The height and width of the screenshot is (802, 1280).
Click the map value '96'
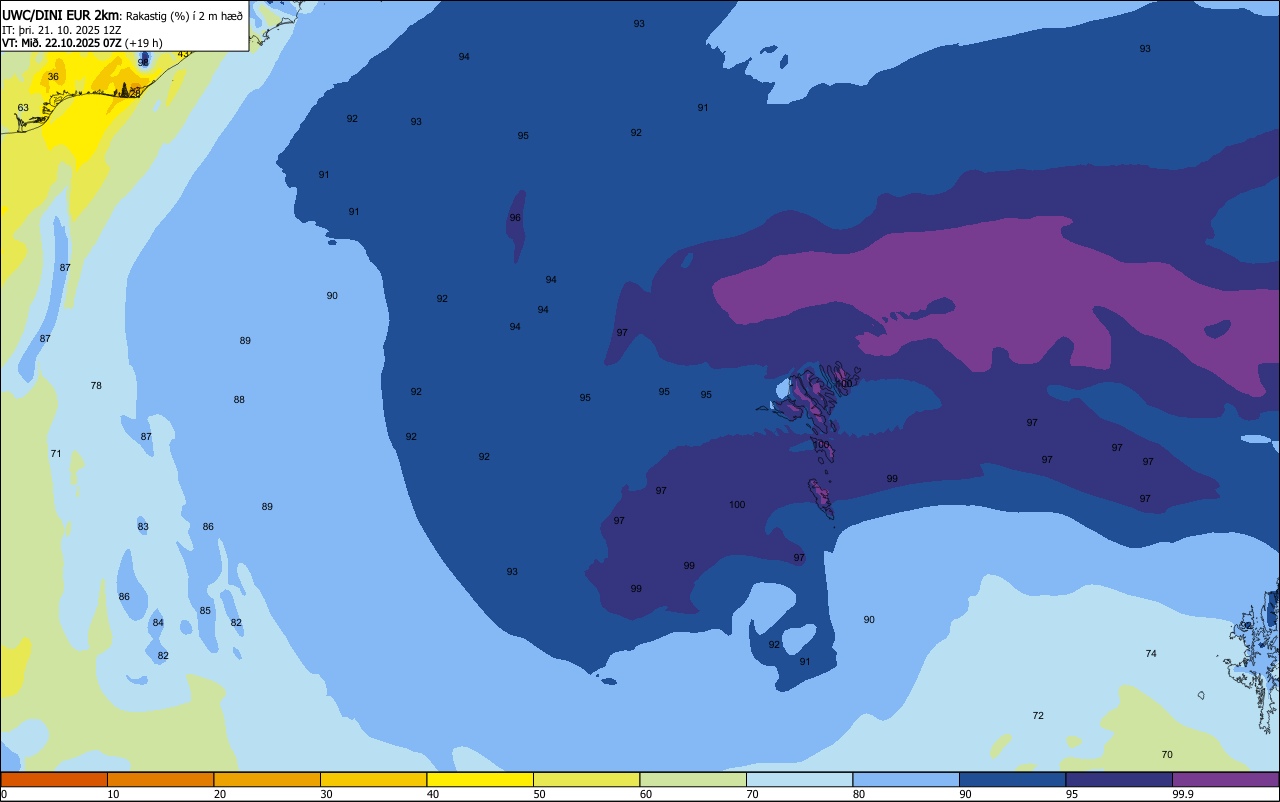(x=515, y=218)
